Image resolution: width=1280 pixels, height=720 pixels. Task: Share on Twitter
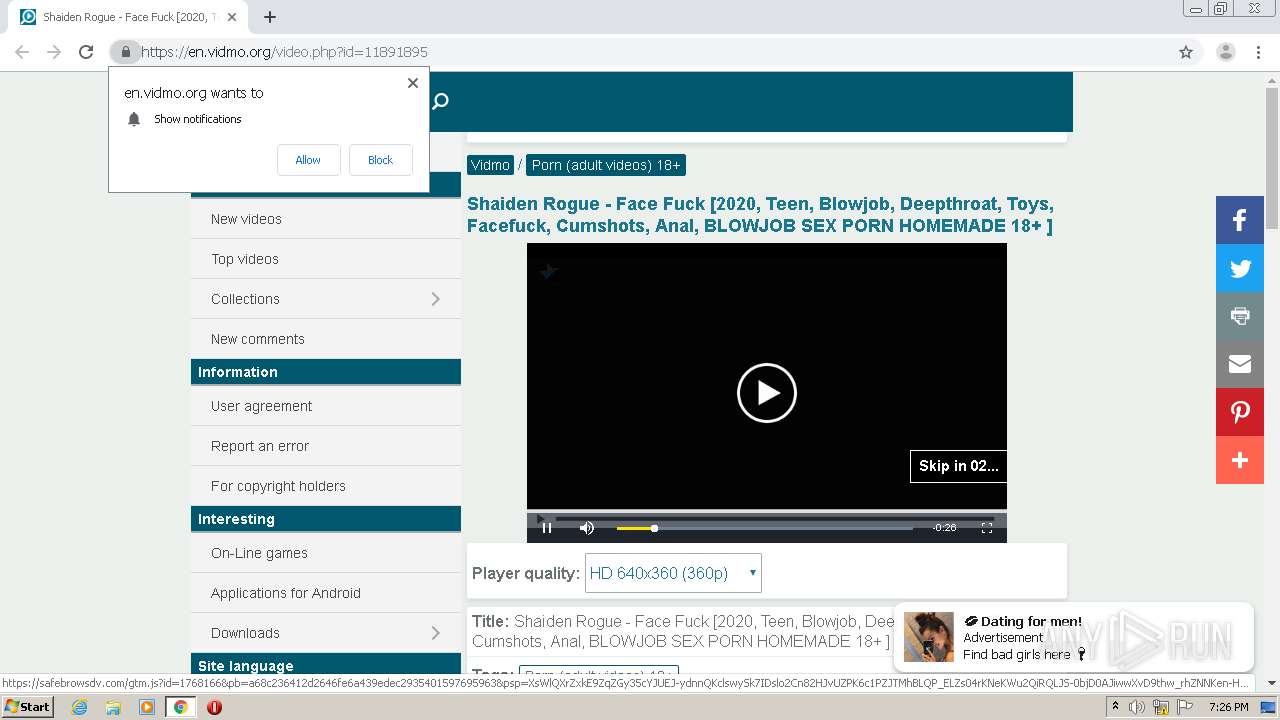[x=1240, y=268]
